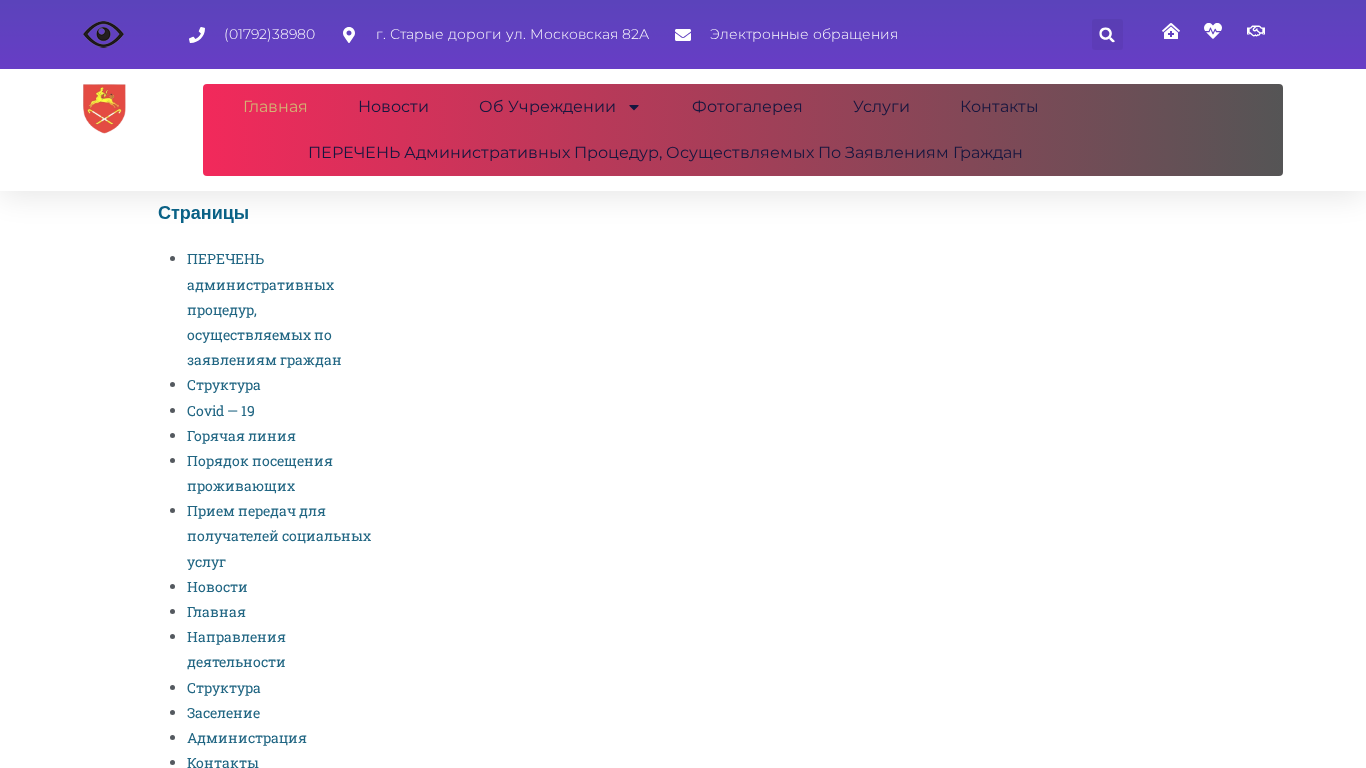
Task: Open the Фотогалерея menu item
Action: [747, 107]
